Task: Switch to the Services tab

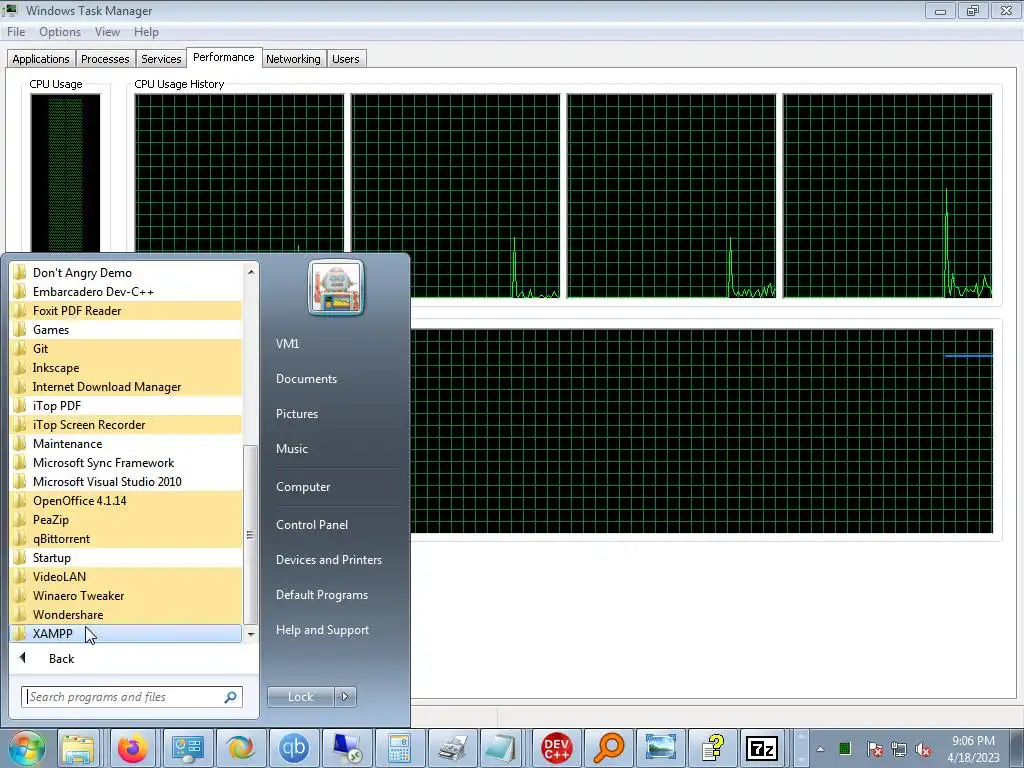Action: tap(161, 59)
